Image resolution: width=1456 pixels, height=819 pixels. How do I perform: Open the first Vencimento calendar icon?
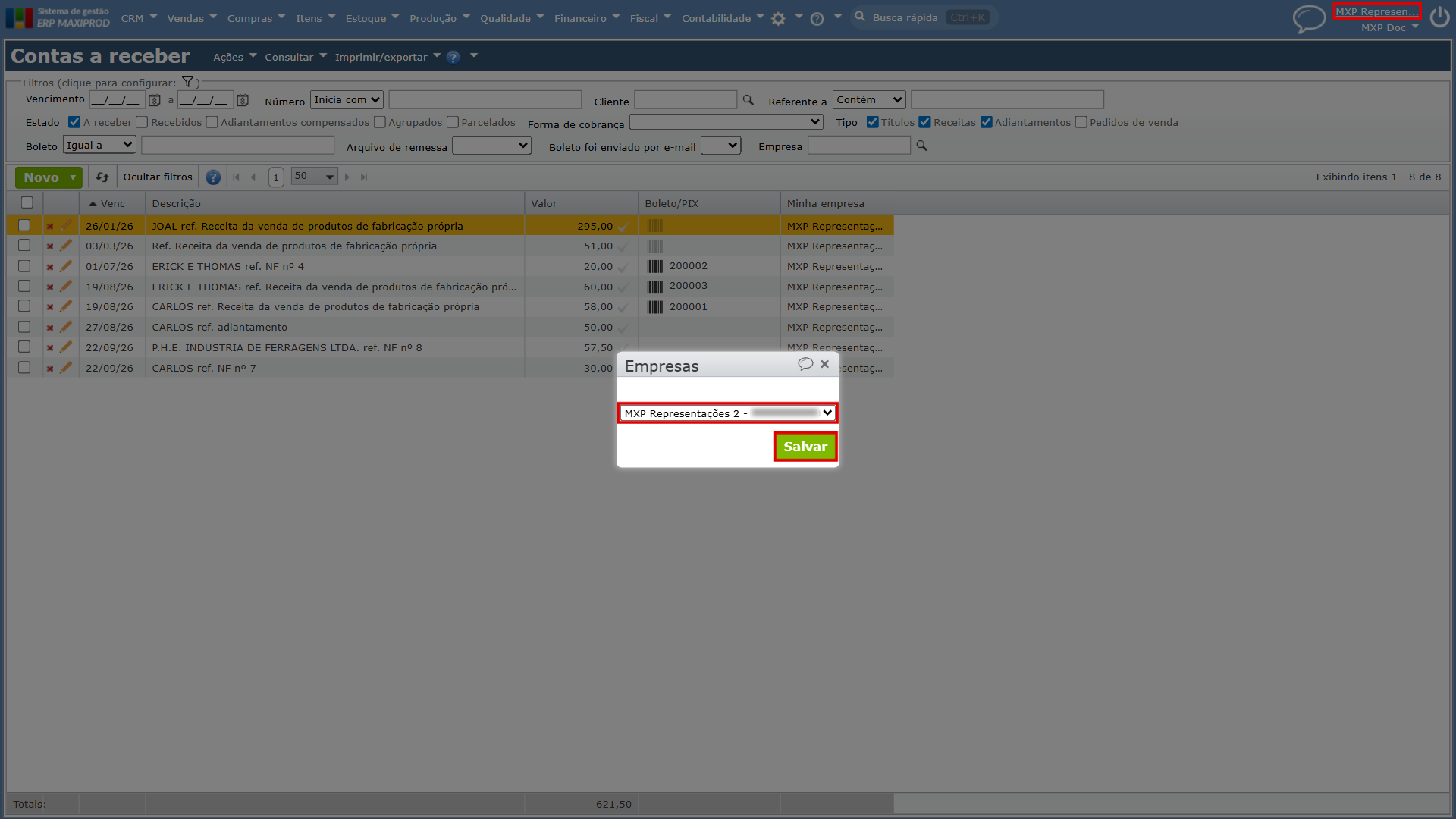coord(155,100)
